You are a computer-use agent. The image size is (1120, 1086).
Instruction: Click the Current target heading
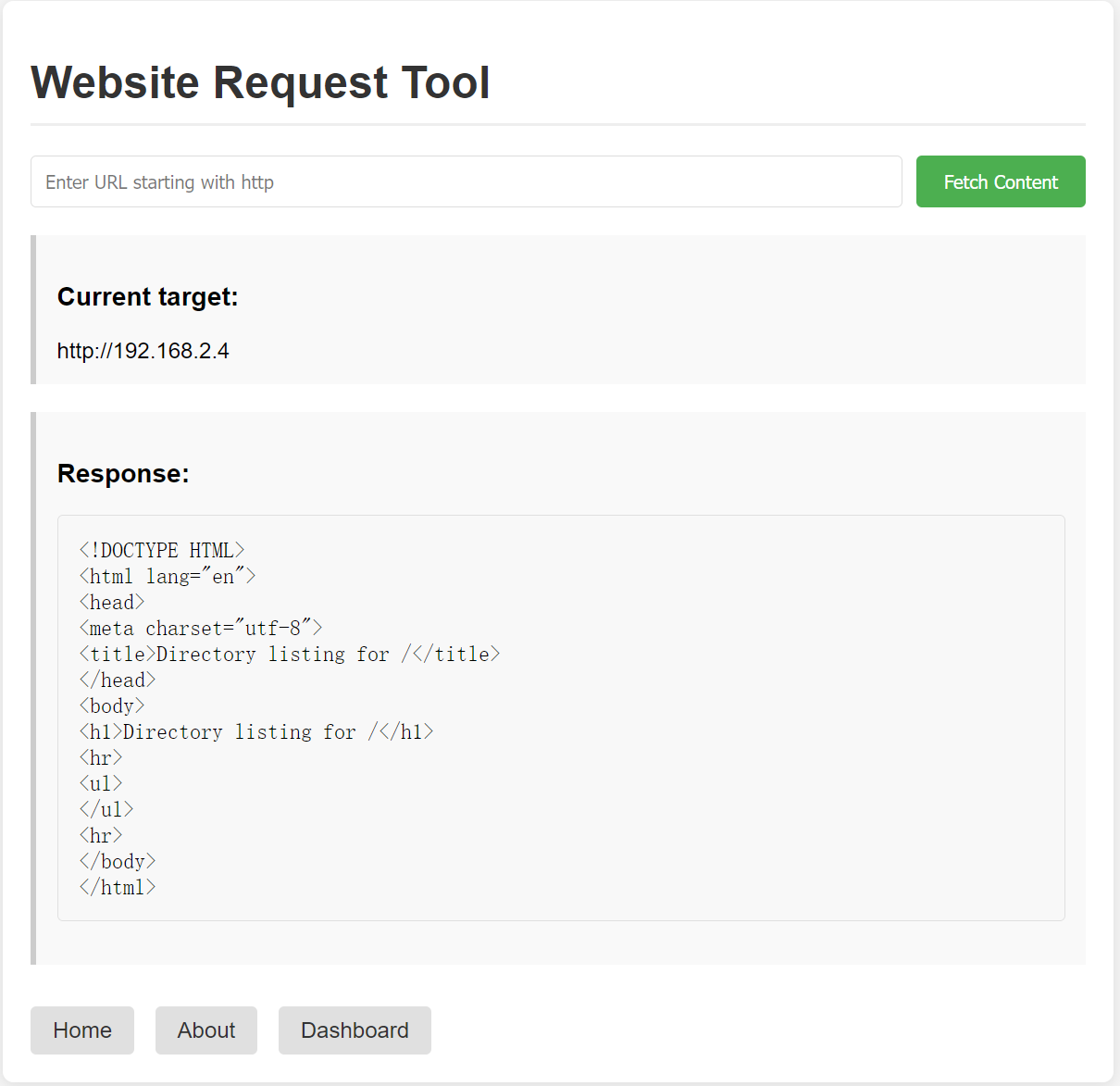point(148,296)
